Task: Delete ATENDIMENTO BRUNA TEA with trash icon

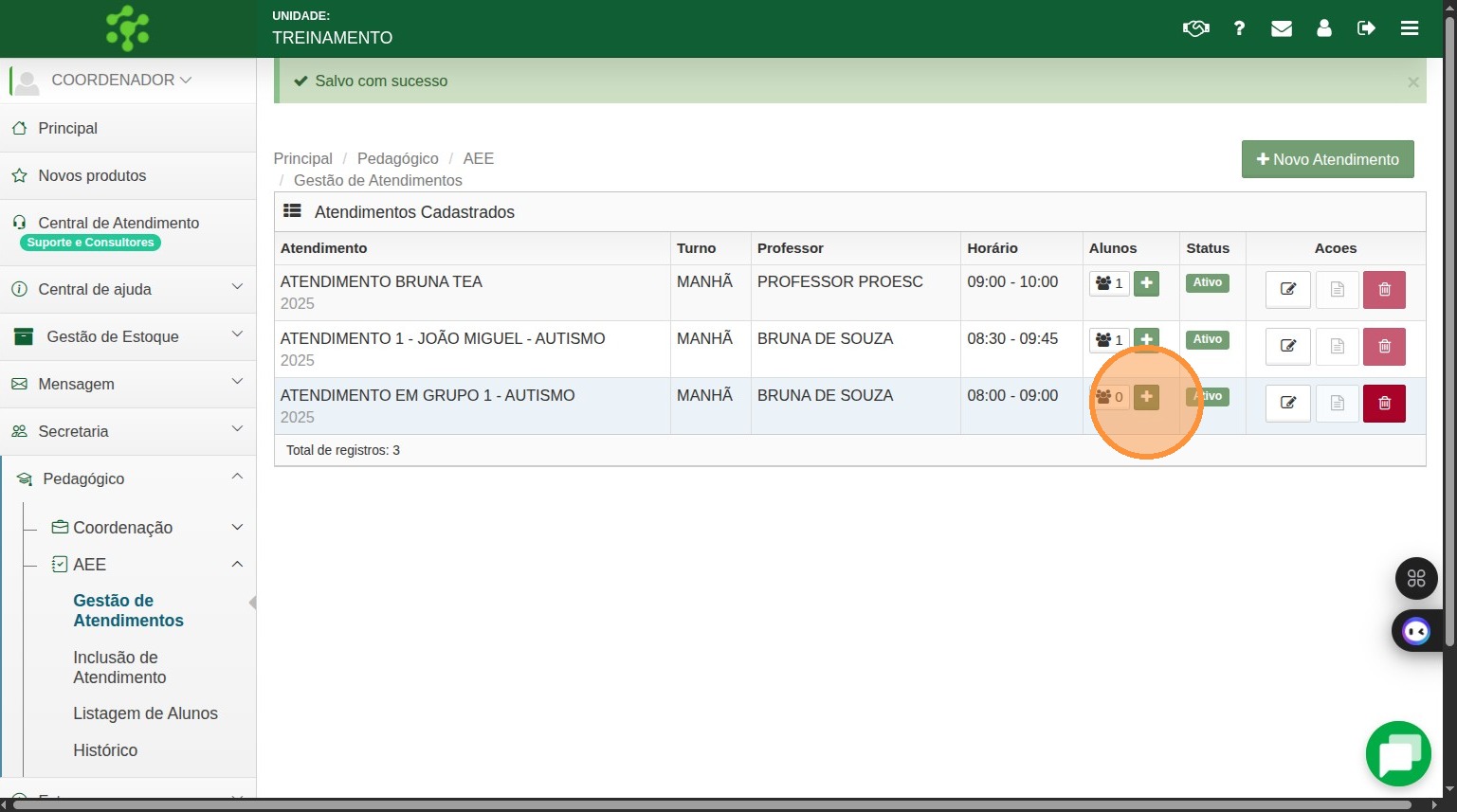Action: 1384,290
